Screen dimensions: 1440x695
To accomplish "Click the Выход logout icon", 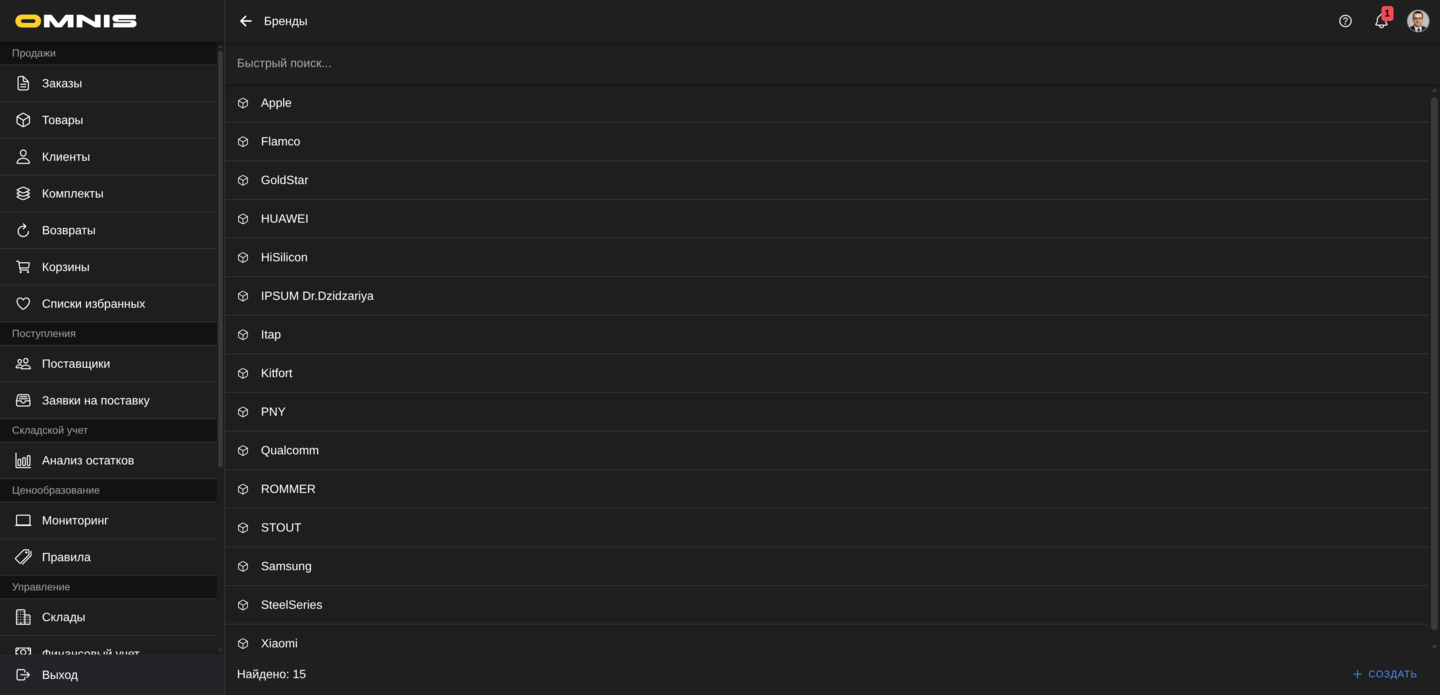I will [x=23, y=675].
